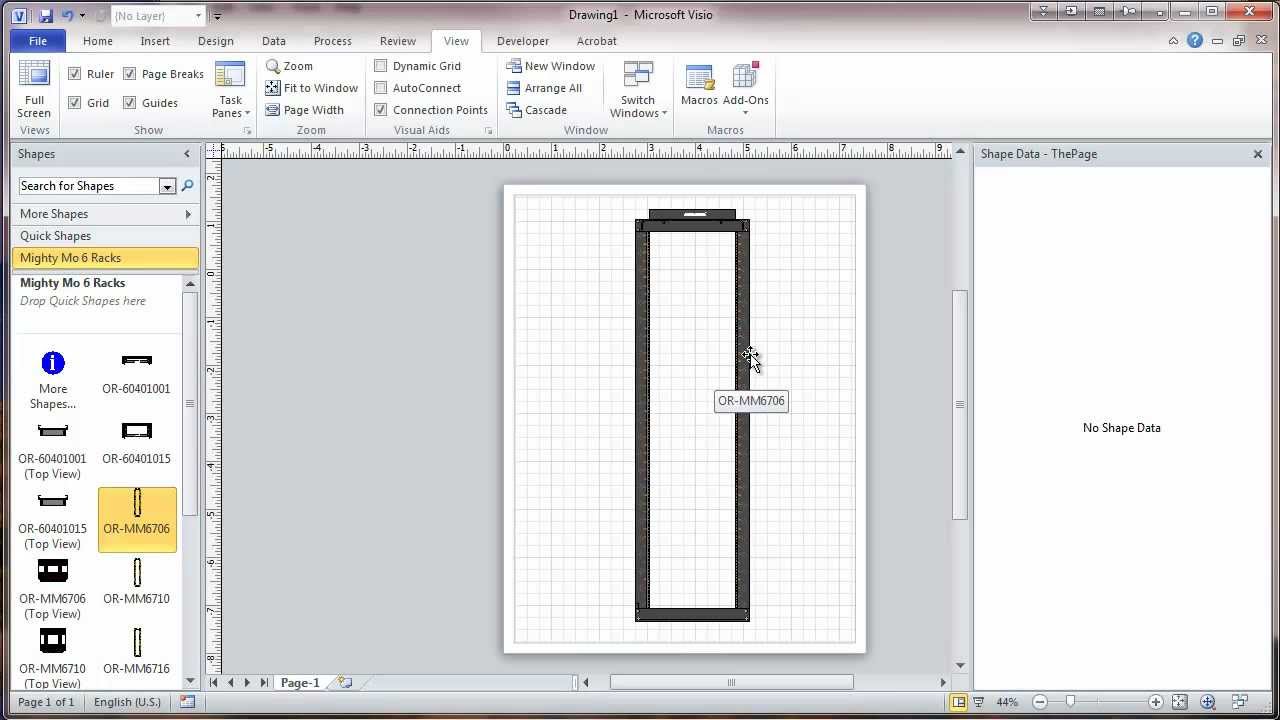Open the Pan and Zoom window icon
Viewport: 1280px width, 720px height.
(1208, 702)
